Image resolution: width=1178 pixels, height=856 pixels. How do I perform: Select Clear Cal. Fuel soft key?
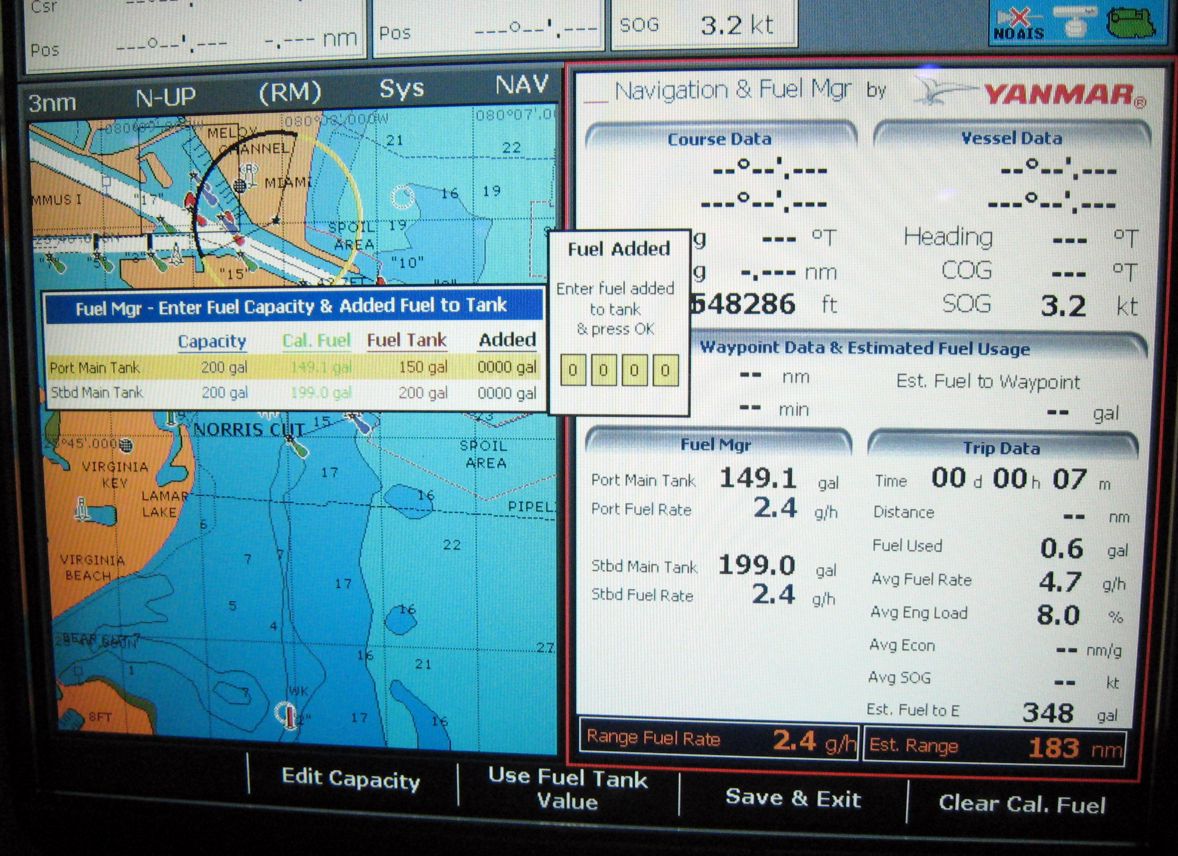[1022, 804]
